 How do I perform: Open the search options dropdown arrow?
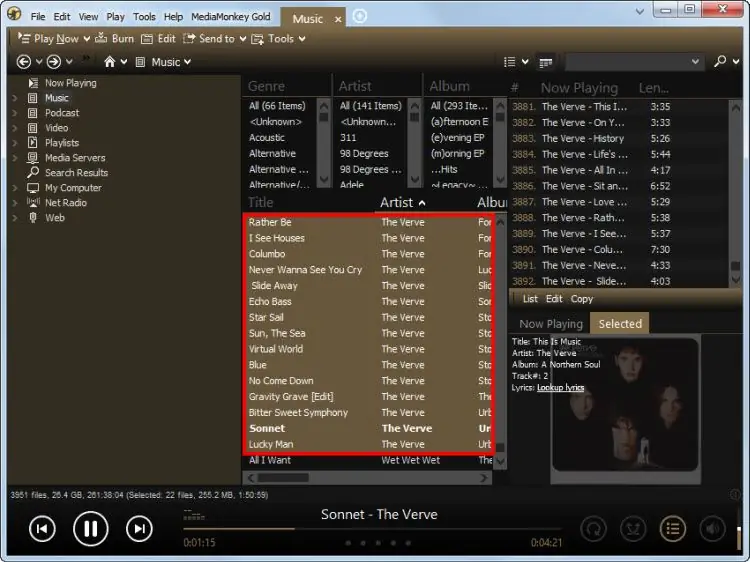pos(736,61)
